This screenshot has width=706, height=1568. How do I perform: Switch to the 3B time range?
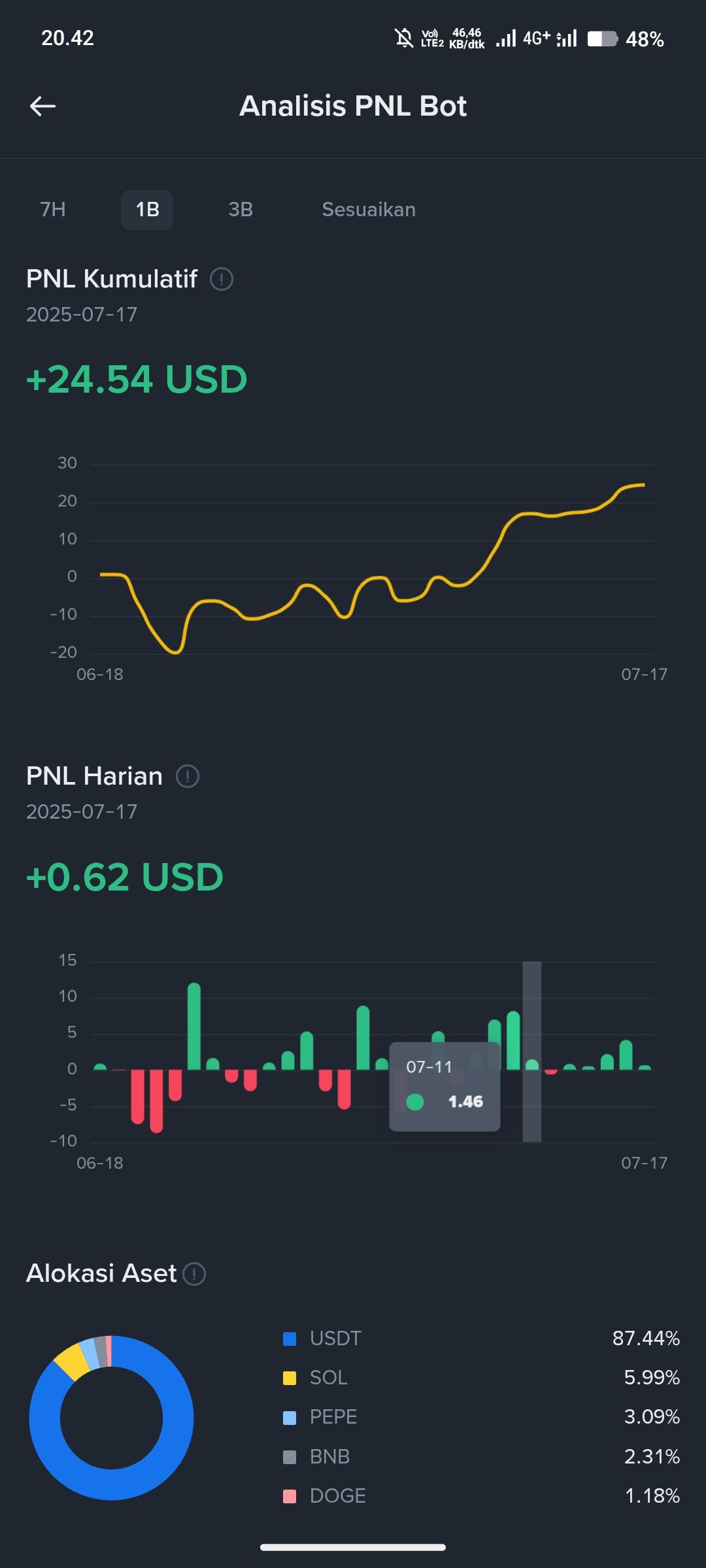click(241, 210)
